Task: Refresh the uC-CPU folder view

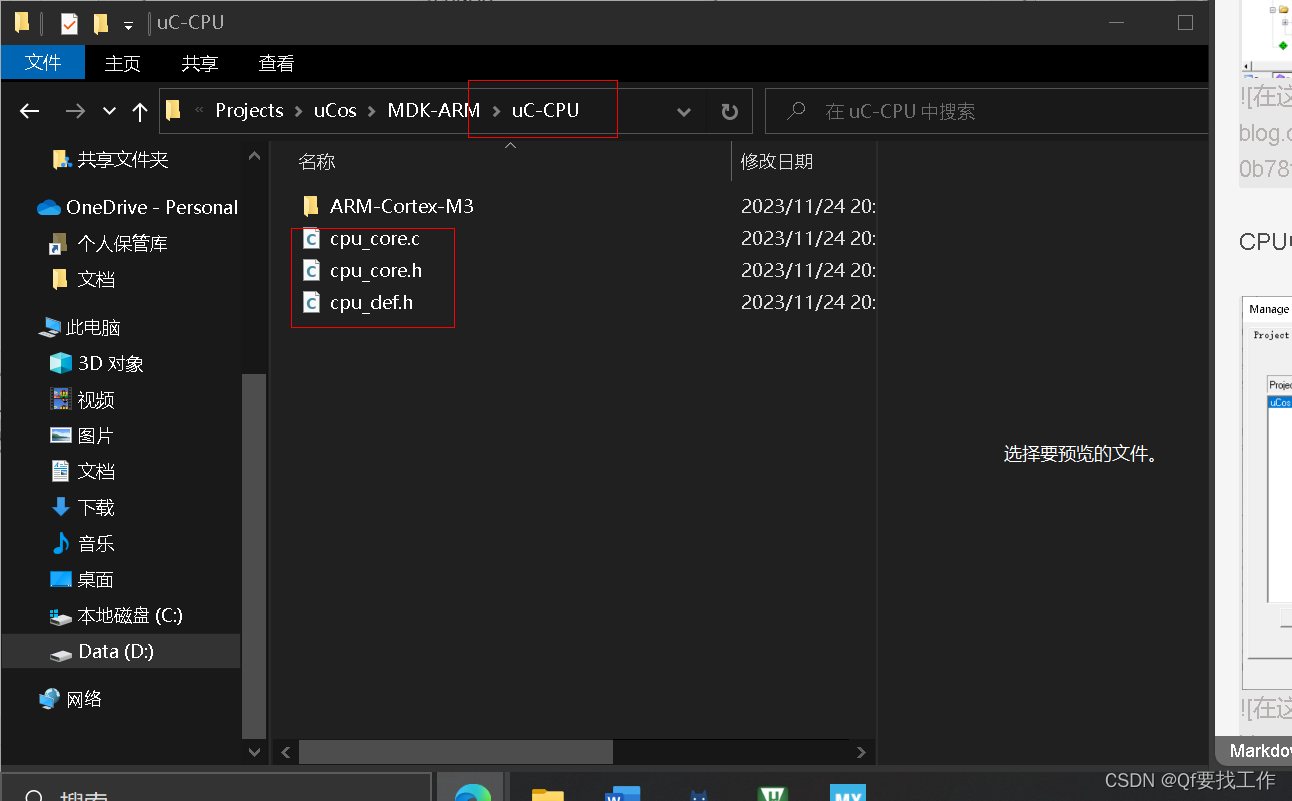Action: 730,112
